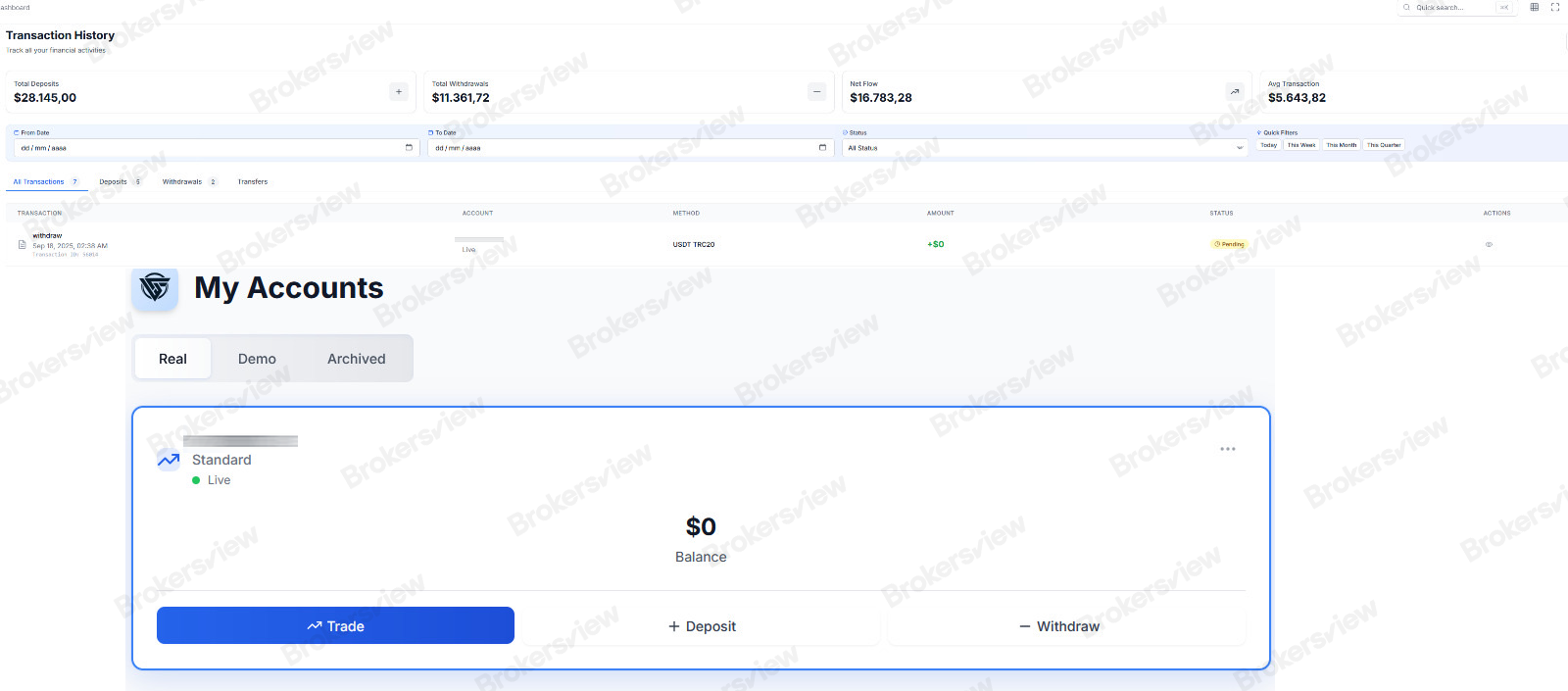Image resolution: width=1568 pixels, height=691 pixels.
Task: Click the minus icon on Total Withdrawals card
Action: 816,91
